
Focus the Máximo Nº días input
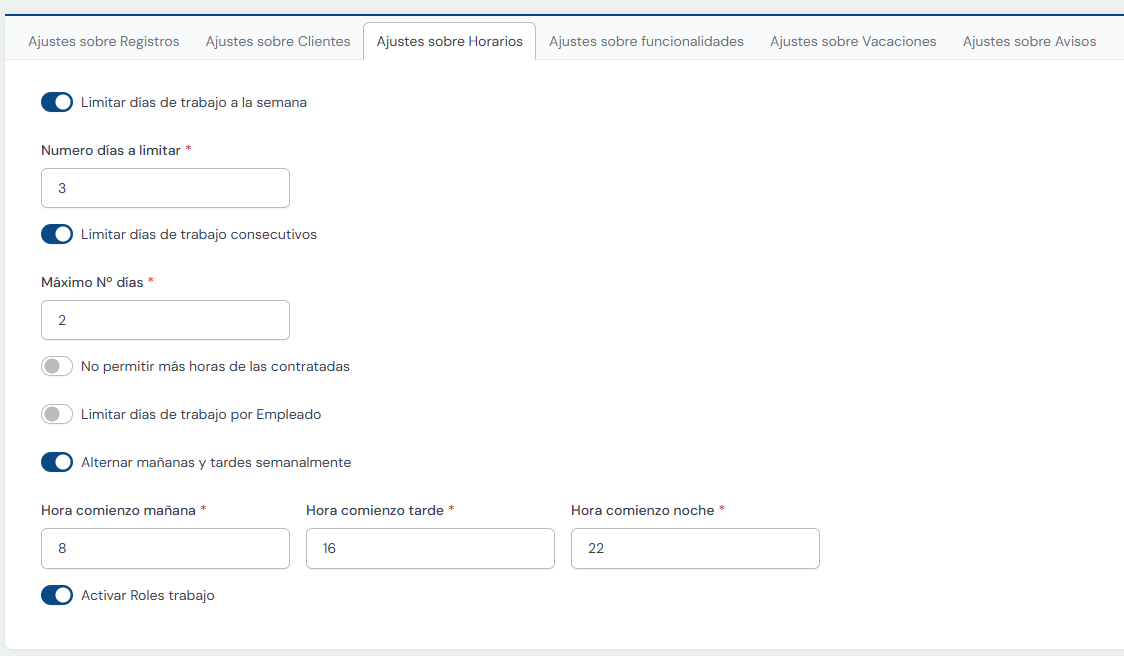tap(165, 320)
